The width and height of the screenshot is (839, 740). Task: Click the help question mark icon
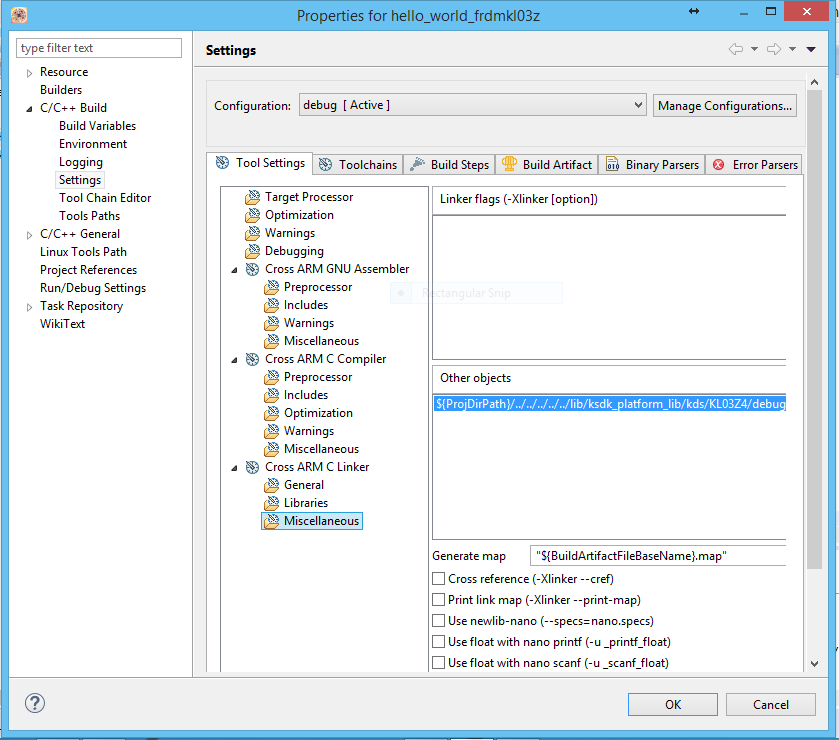tap(35, 703)
